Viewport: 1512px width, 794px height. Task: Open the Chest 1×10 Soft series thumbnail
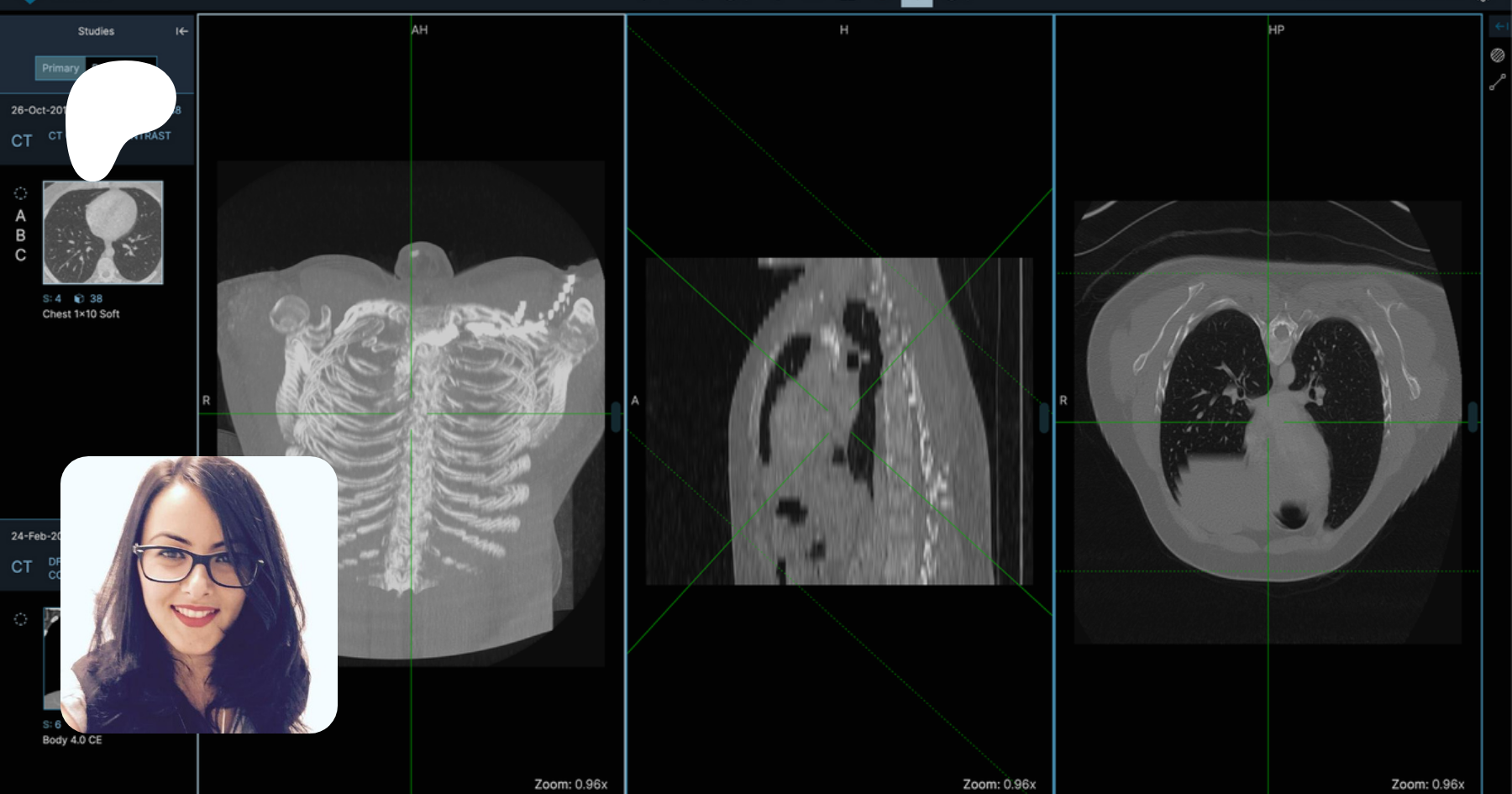coord(102,234)
